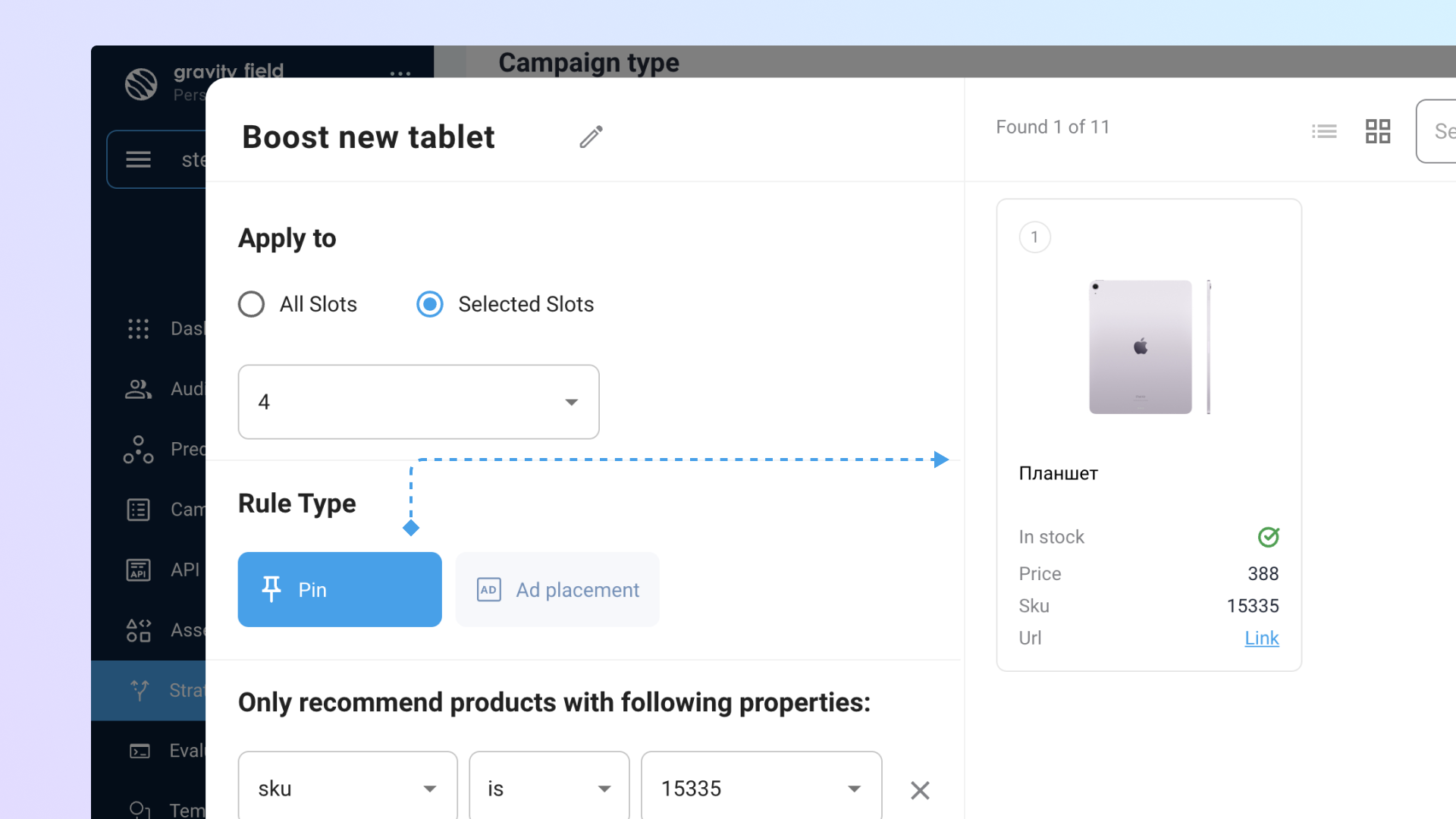Click the pencil icon to rename the rule
The image size is (1456, 819).
(x=591, y=136)
